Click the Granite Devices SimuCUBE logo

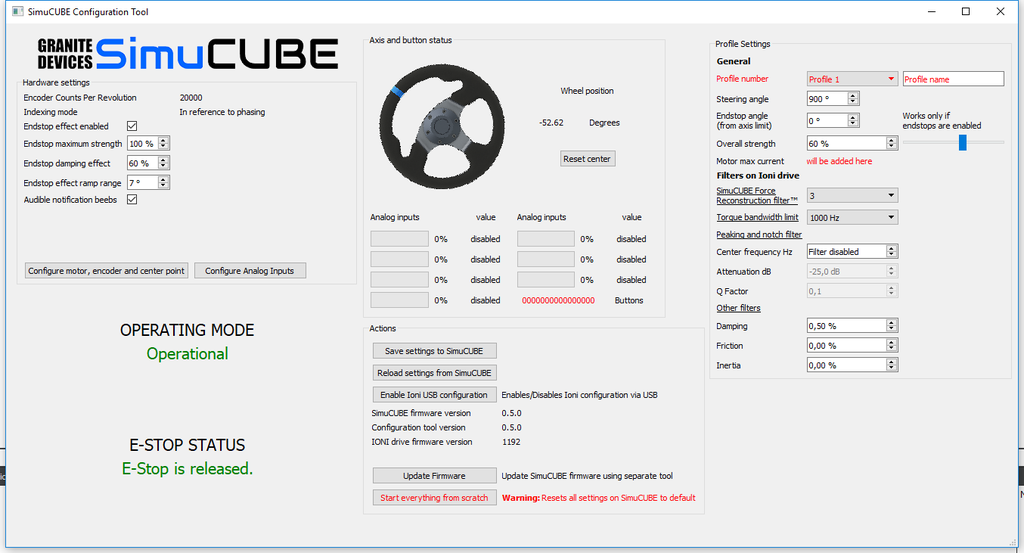coord(187,54)
